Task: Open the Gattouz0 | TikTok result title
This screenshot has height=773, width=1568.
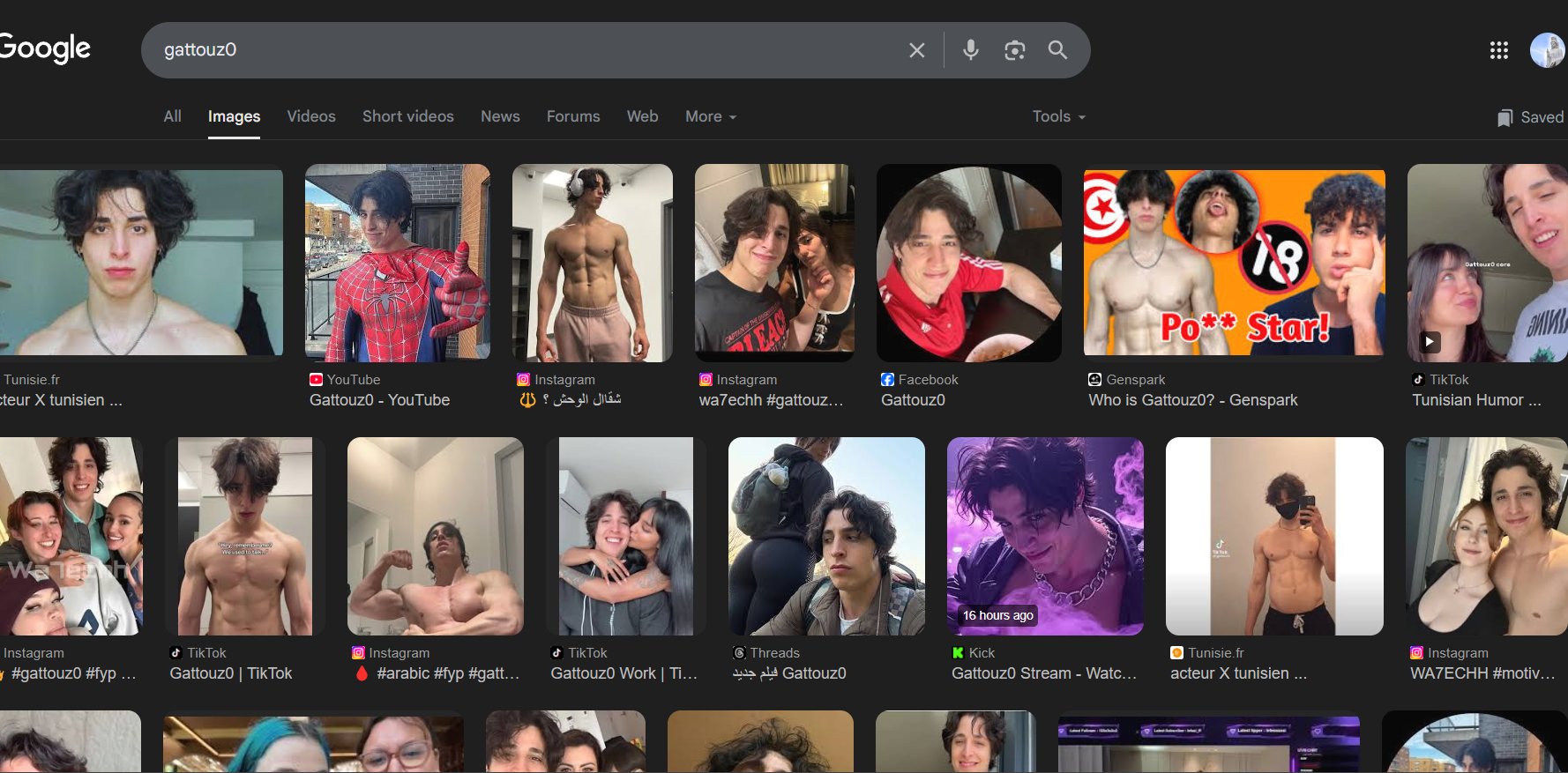Action: [231, 673]
